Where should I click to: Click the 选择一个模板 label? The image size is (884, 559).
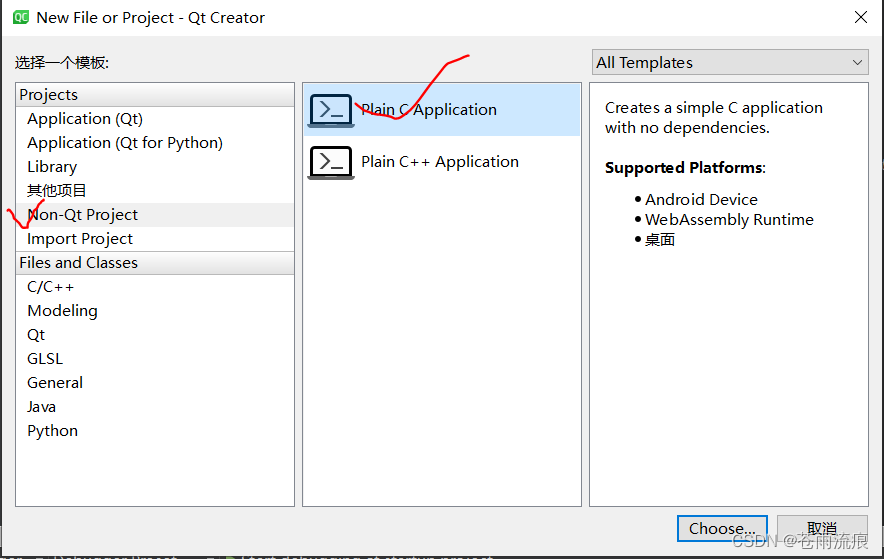pyautogui.click(x=61, y=63)
